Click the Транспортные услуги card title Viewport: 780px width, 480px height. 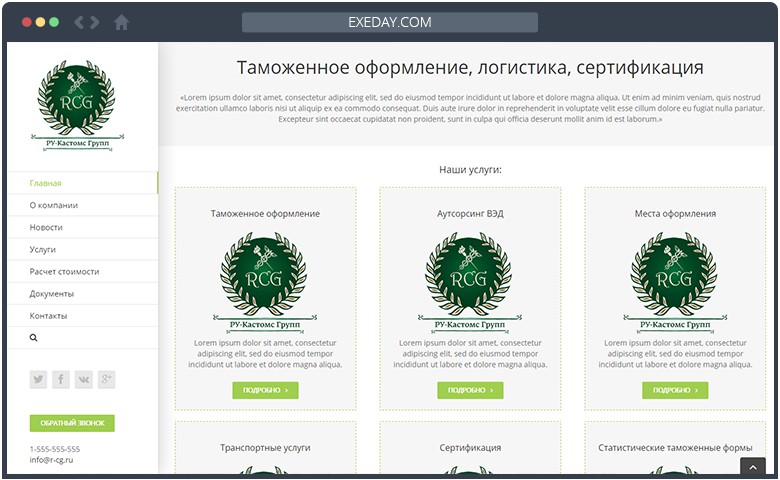click(x=265, y=448)
